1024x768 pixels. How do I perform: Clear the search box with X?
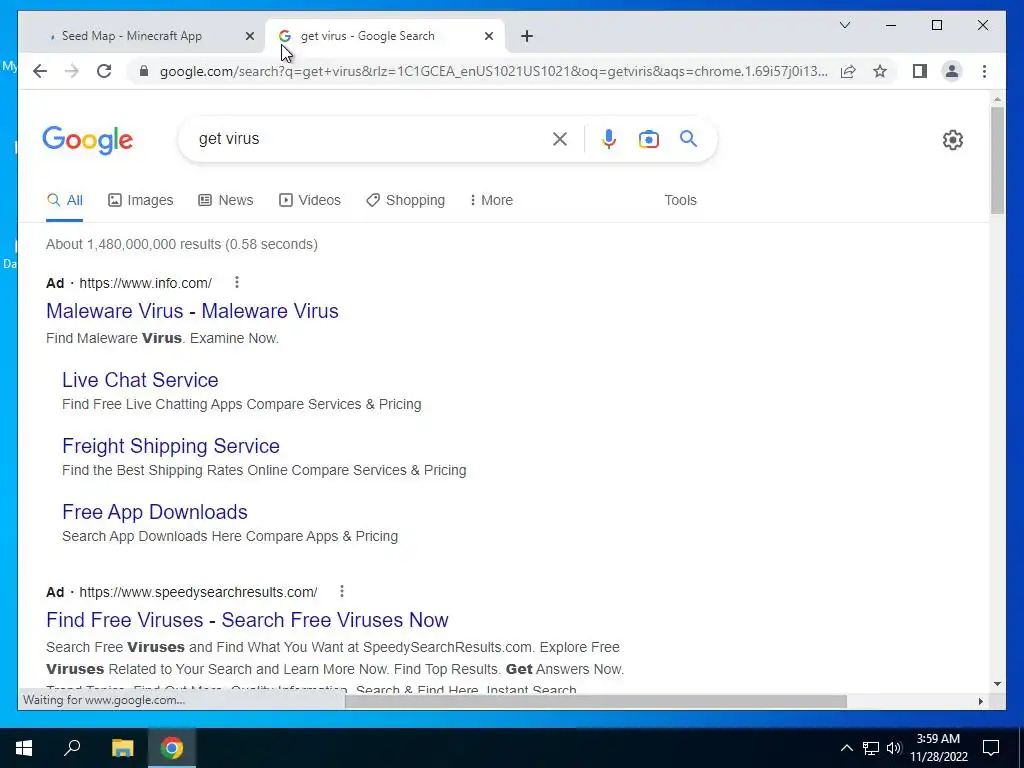560,139
